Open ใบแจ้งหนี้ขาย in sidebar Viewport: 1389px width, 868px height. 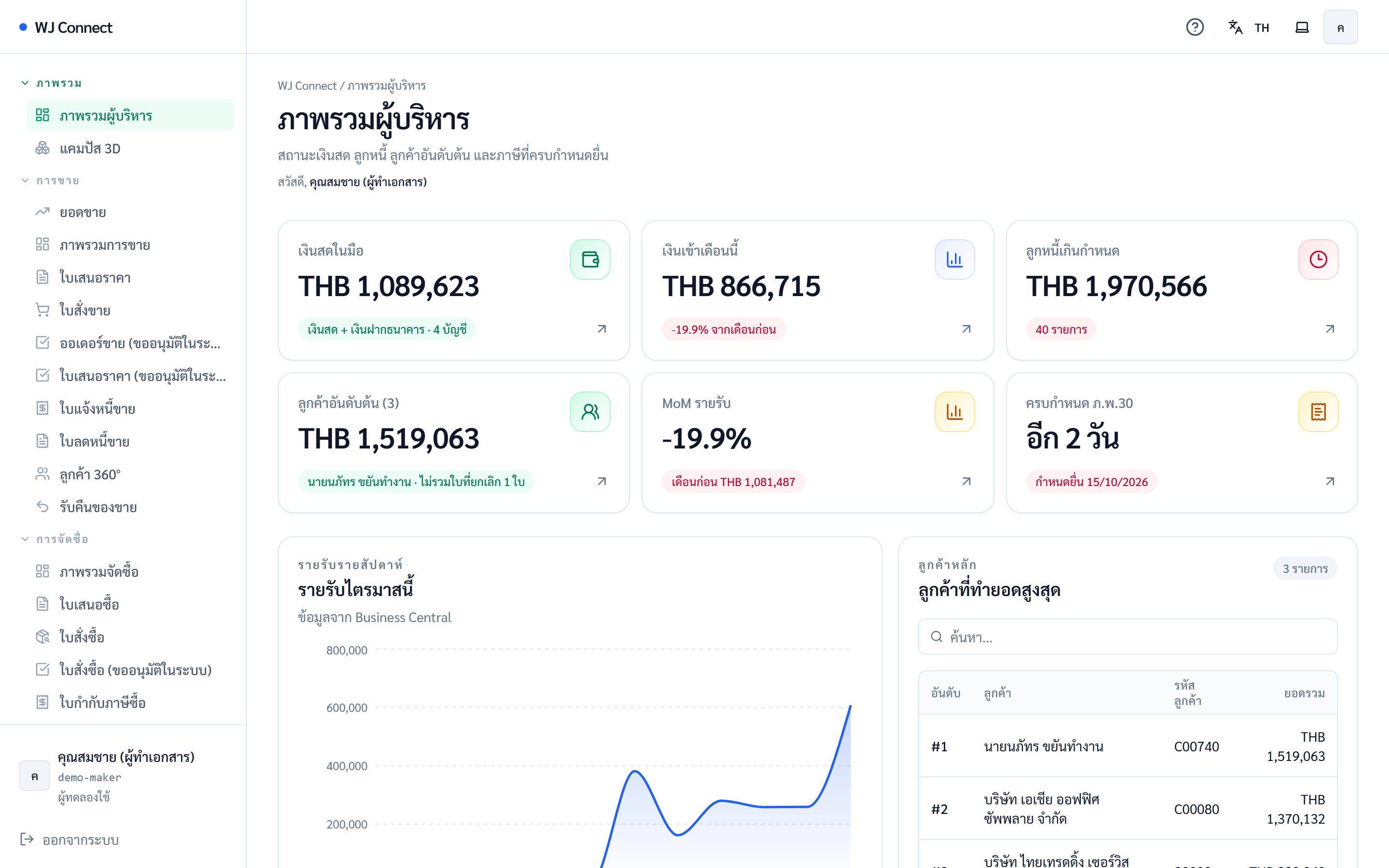[x=130, y=408]
